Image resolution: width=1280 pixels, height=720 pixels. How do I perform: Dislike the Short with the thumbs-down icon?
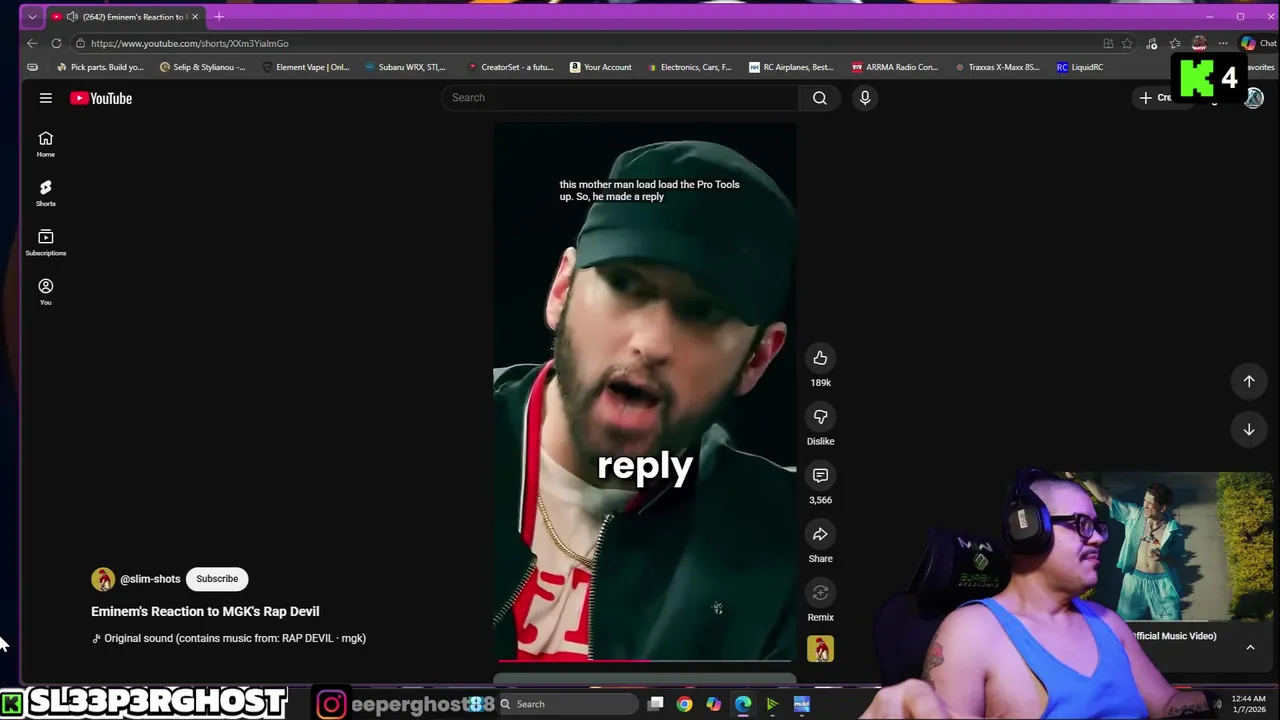click(820, 417)
